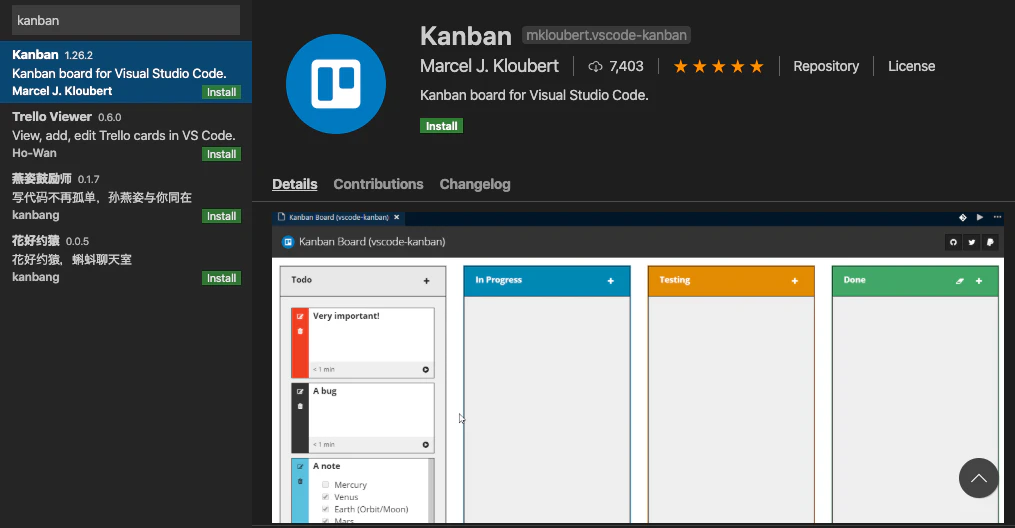Click the five-star rating of Kanban
The image size is (1015, 528).
[x=719, y=66]
